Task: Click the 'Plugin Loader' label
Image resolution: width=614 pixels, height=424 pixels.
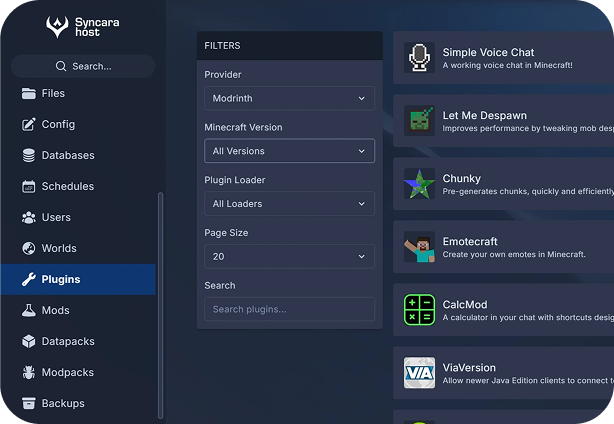Action: tap(235, 180)
